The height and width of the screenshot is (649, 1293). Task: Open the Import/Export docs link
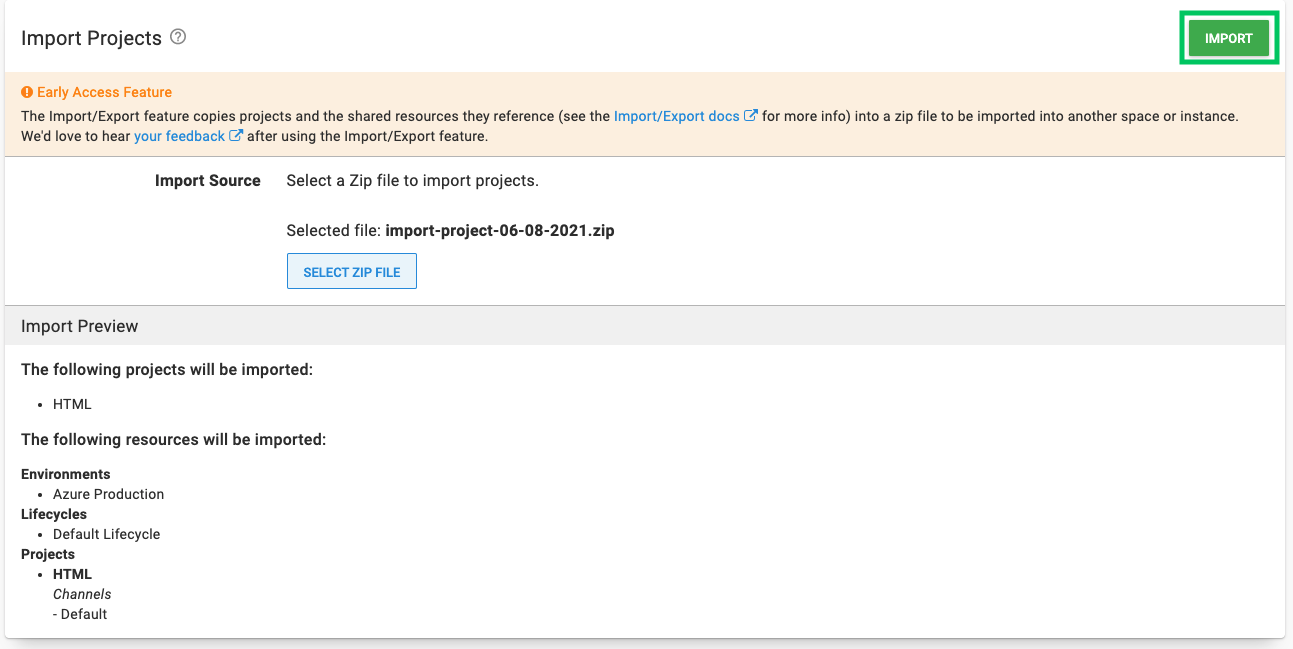pos(676,116)
